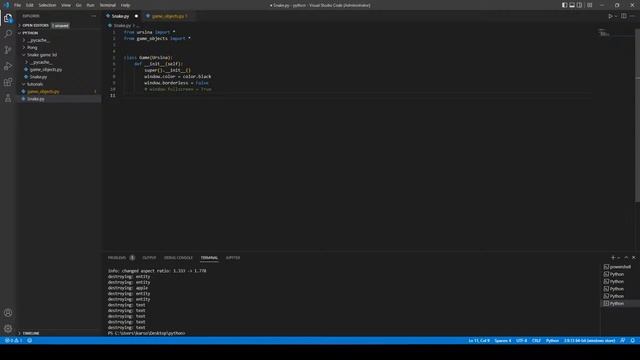This screenshot has height=360, width=640.
Task: Open the Run menu
Action: pos(90,5)
